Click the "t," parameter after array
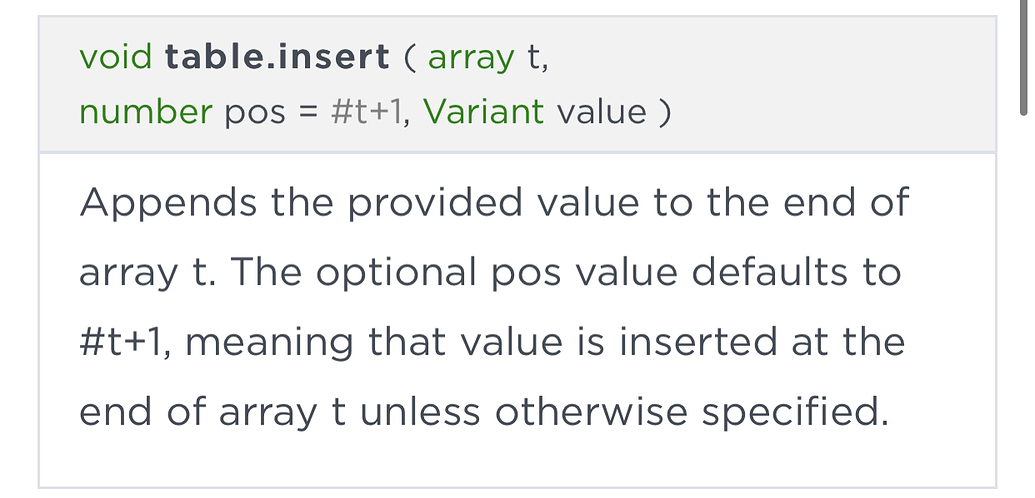 tap(539, 57)
